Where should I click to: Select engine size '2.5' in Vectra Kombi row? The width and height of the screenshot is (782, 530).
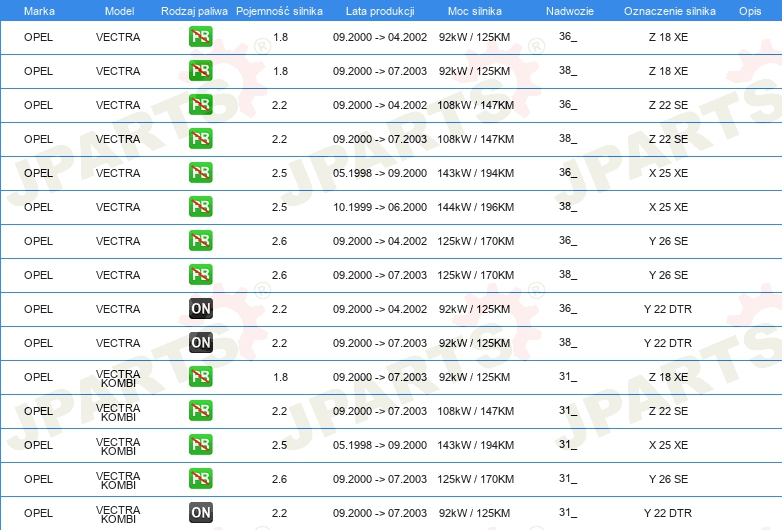point(279,445)
